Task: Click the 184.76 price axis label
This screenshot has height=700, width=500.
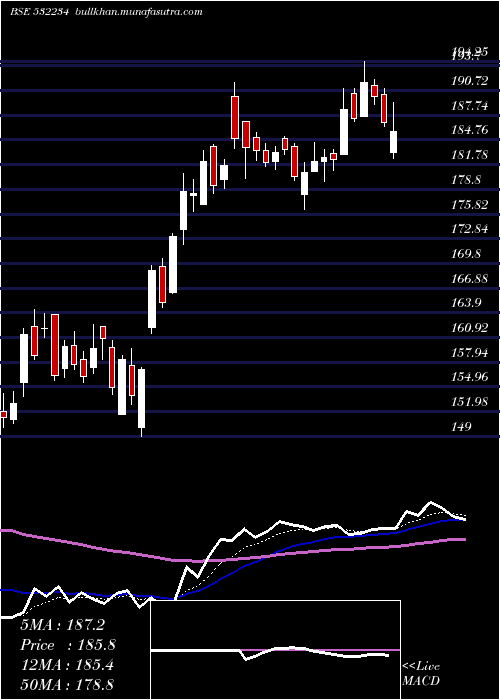Action: pyautogui.click(x=470, y=130)
